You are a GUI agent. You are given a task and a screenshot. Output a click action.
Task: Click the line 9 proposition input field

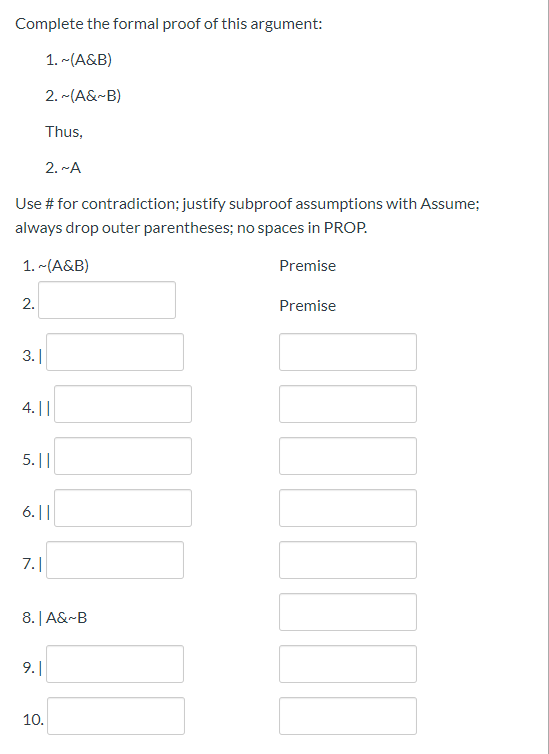(115, 664)
